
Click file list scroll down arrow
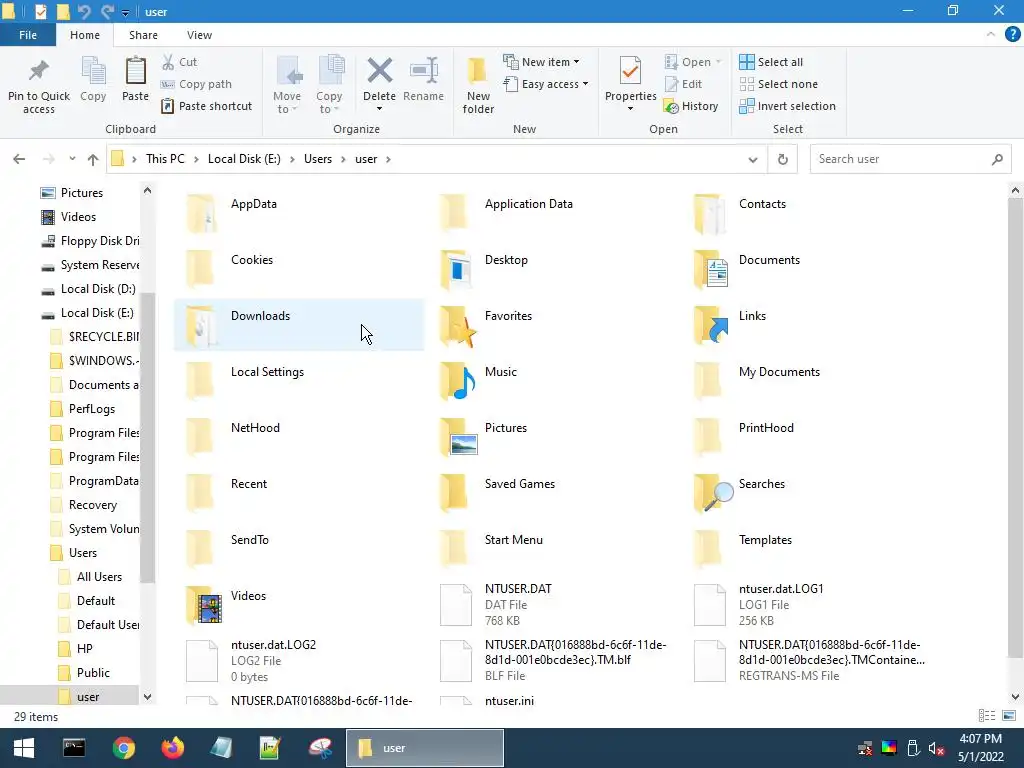click(x=1015, y=697)
